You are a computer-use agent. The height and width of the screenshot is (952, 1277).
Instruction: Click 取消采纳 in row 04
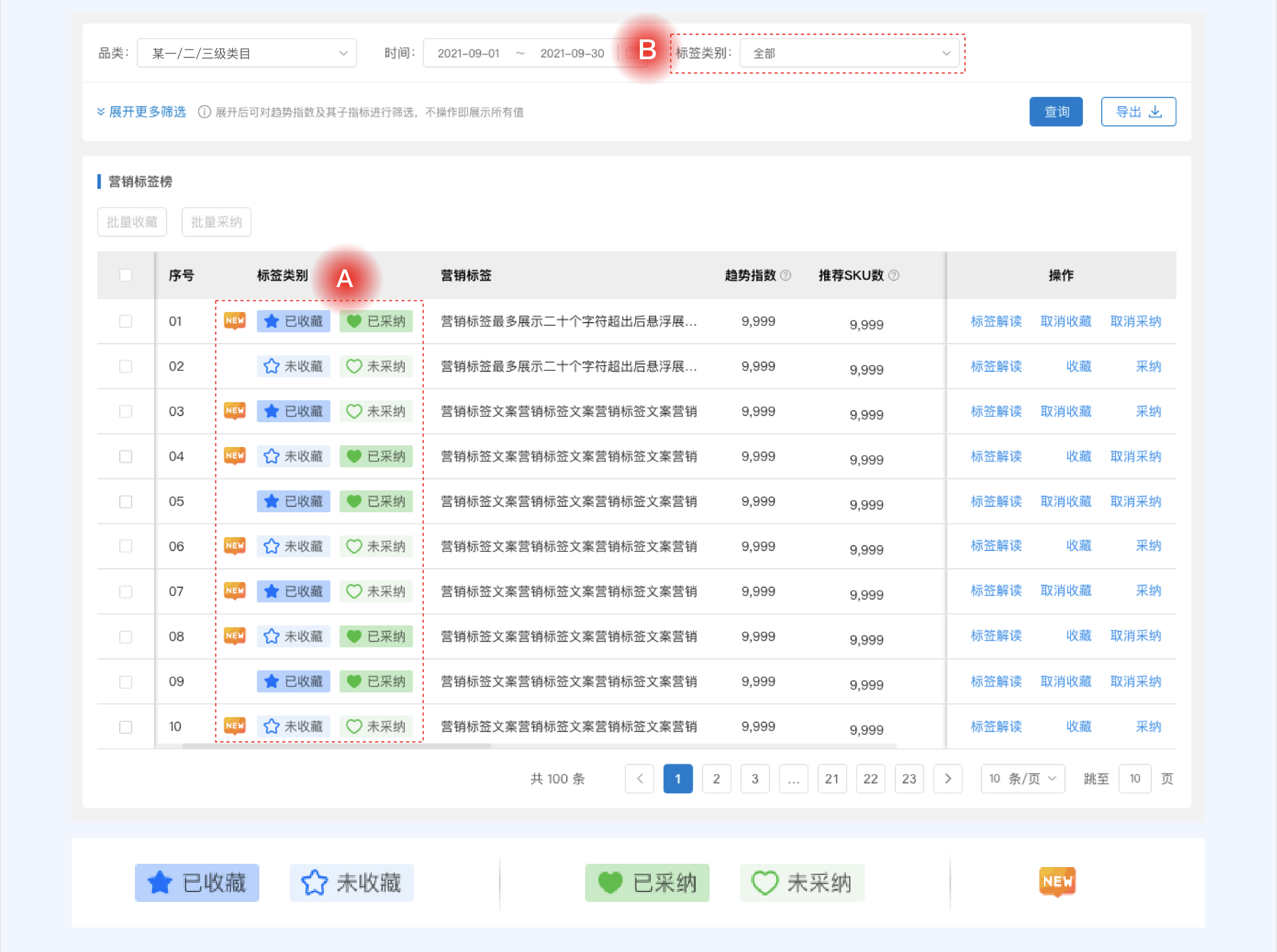pyautogui.click(x=1136, y=456)
